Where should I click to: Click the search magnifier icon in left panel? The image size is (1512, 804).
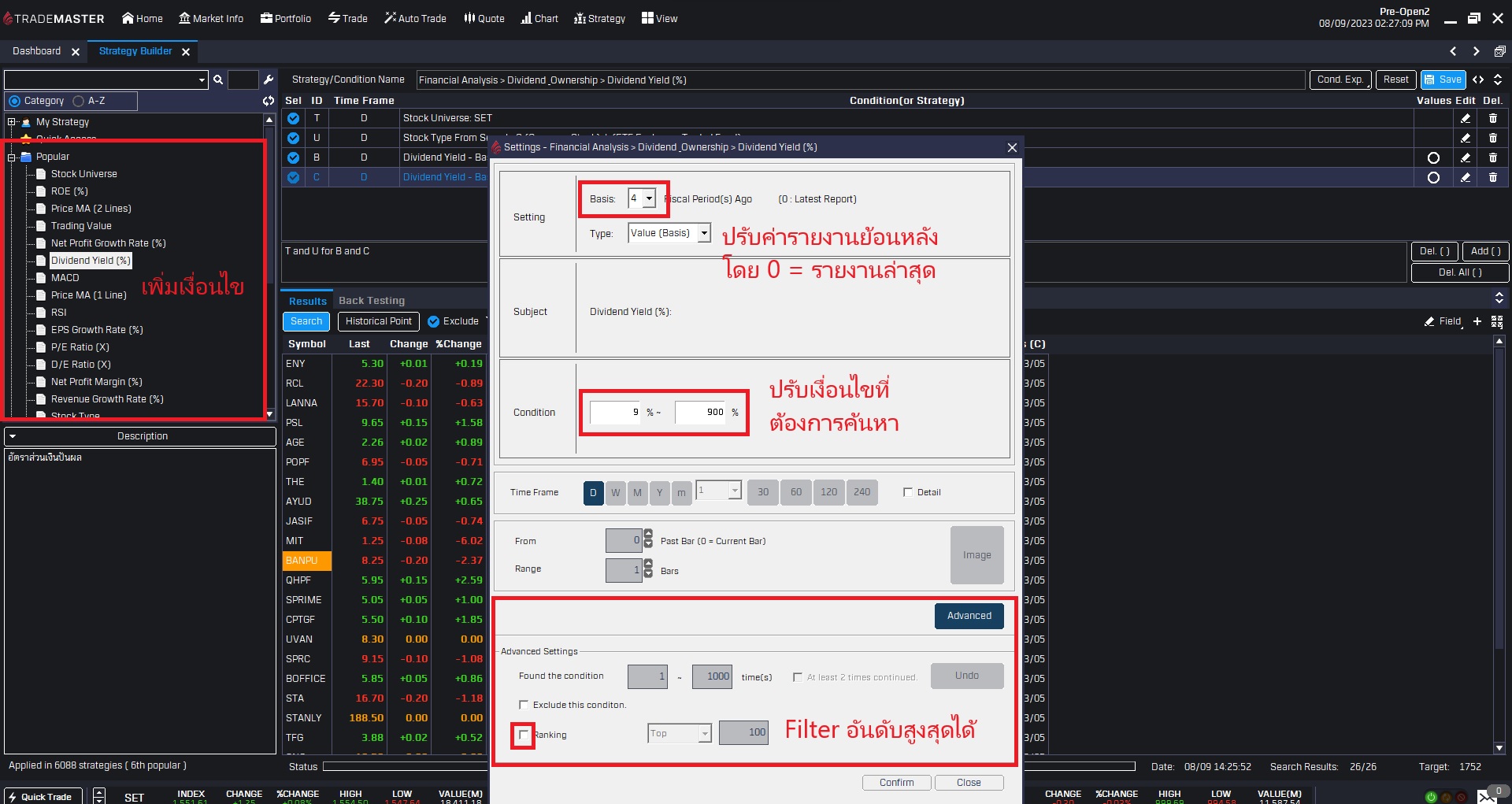click(x=218, y=80)
